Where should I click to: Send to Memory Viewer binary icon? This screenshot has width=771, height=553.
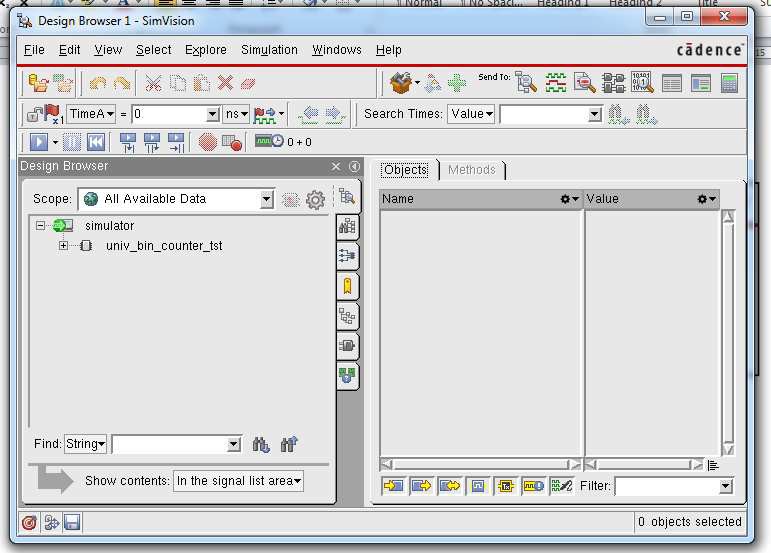tap(642, 83)
